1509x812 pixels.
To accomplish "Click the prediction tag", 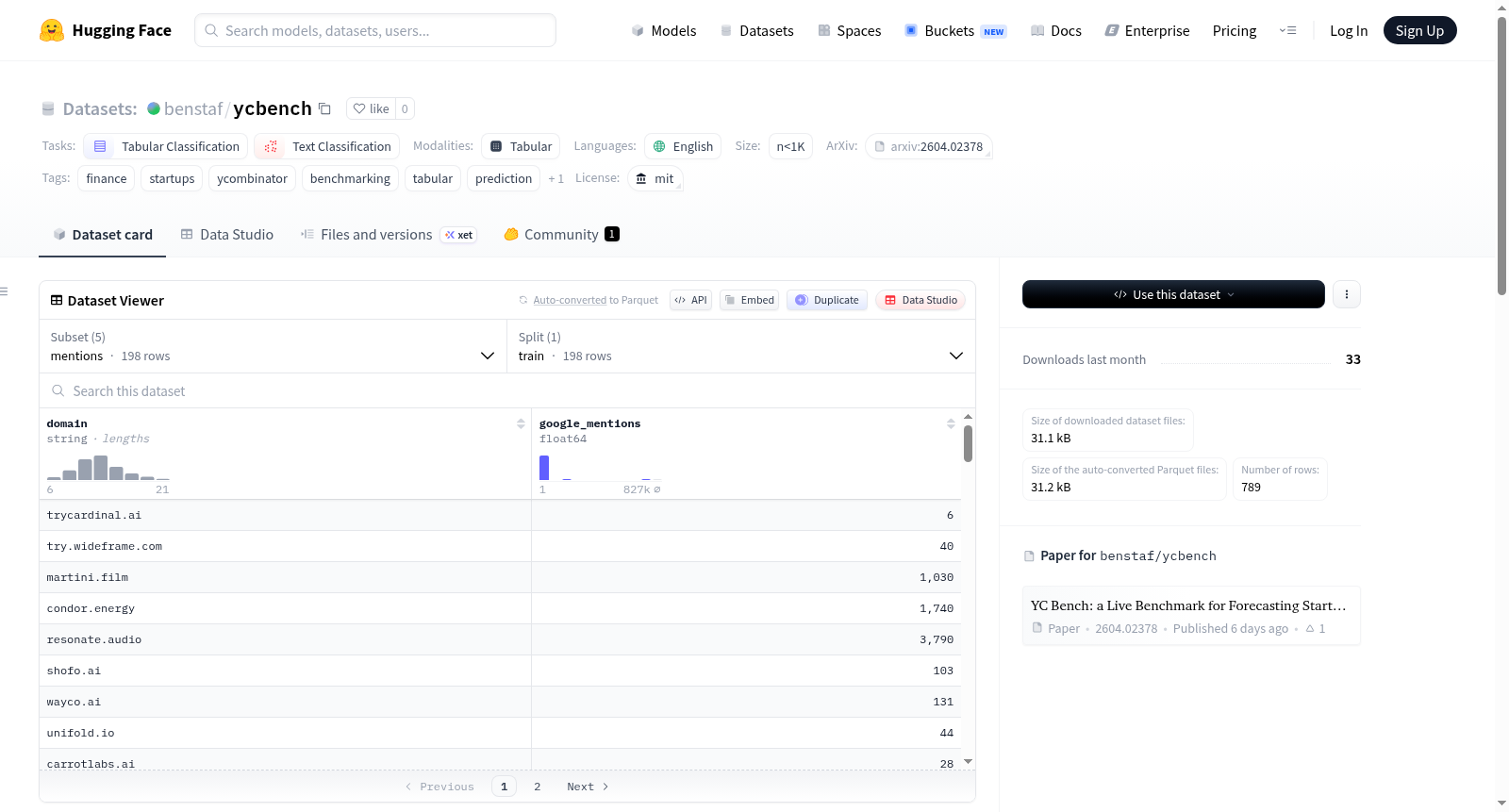I will (504, 178).
